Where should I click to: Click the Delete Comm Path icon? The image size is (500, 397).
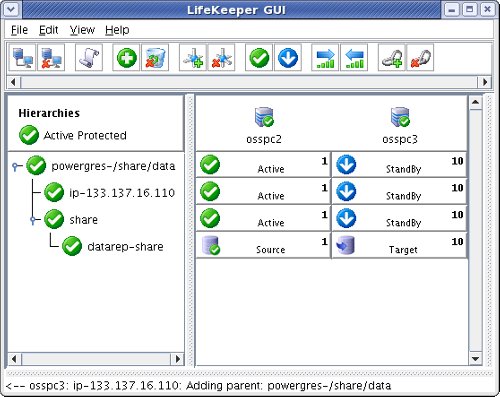click(221, 58)
